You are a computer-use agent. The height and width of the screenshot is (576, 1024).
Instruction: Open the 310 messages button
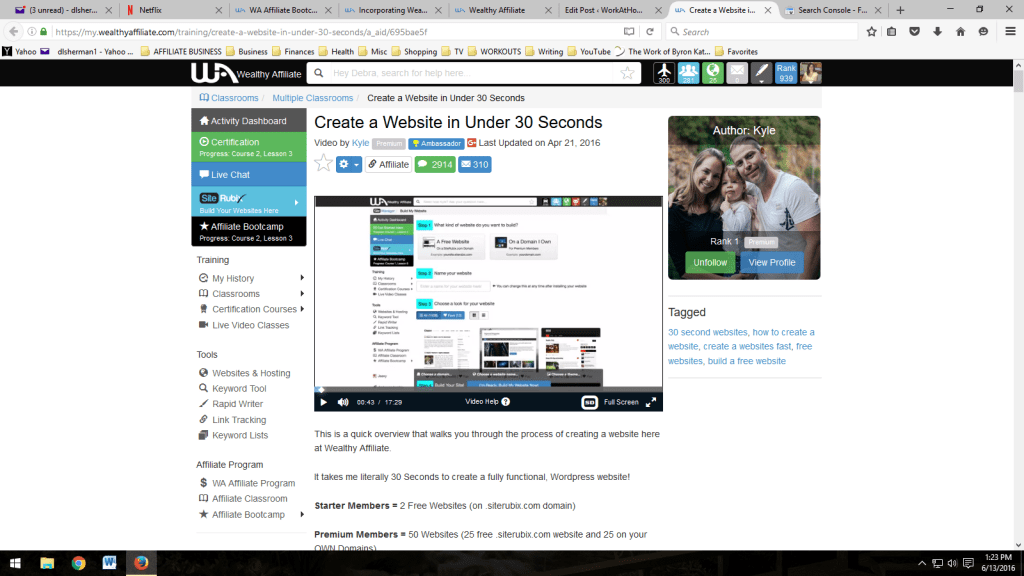click(x=475, y=165)
